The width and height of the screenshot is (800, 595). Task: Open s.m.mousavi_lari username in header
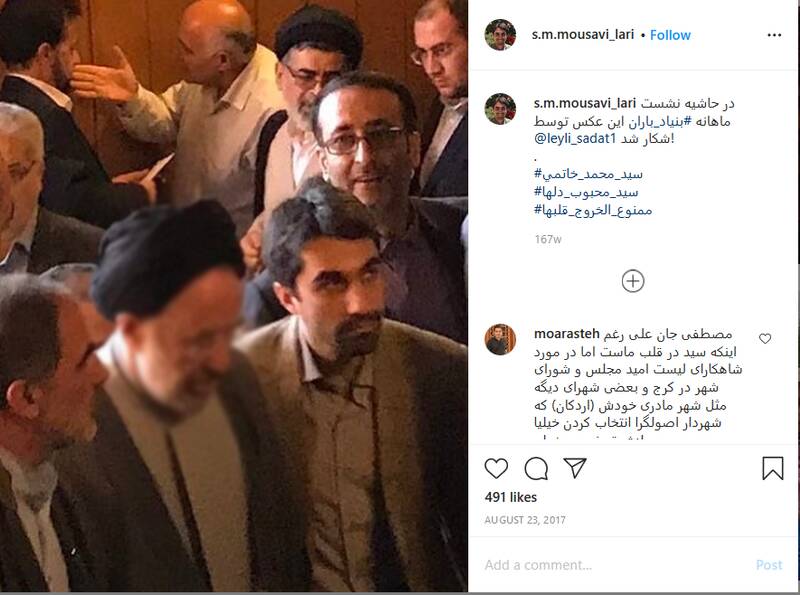[583, 35]
